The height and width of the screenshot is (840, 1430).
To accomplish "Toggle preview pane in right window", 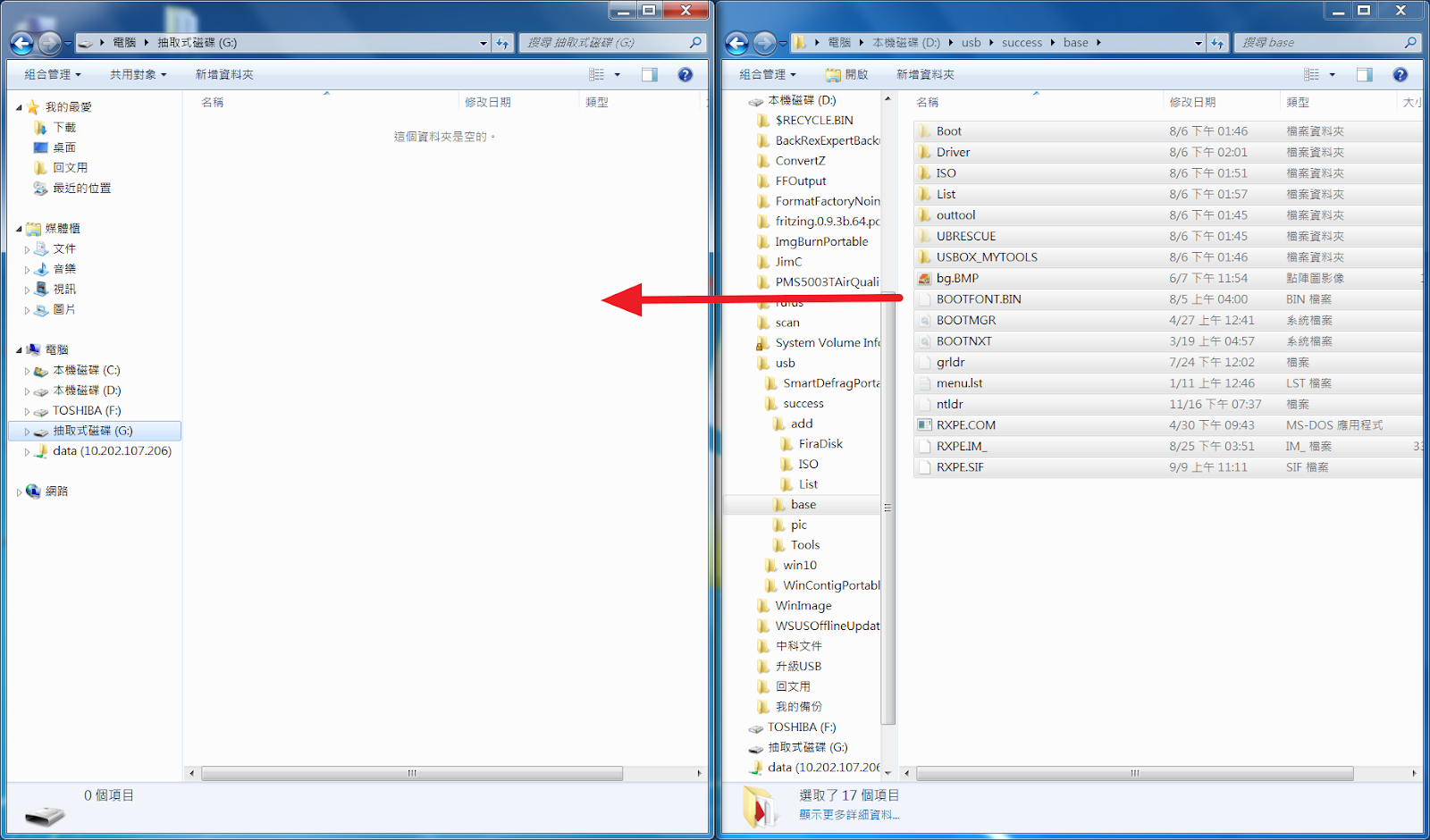I will click(x=1364, y=75).
